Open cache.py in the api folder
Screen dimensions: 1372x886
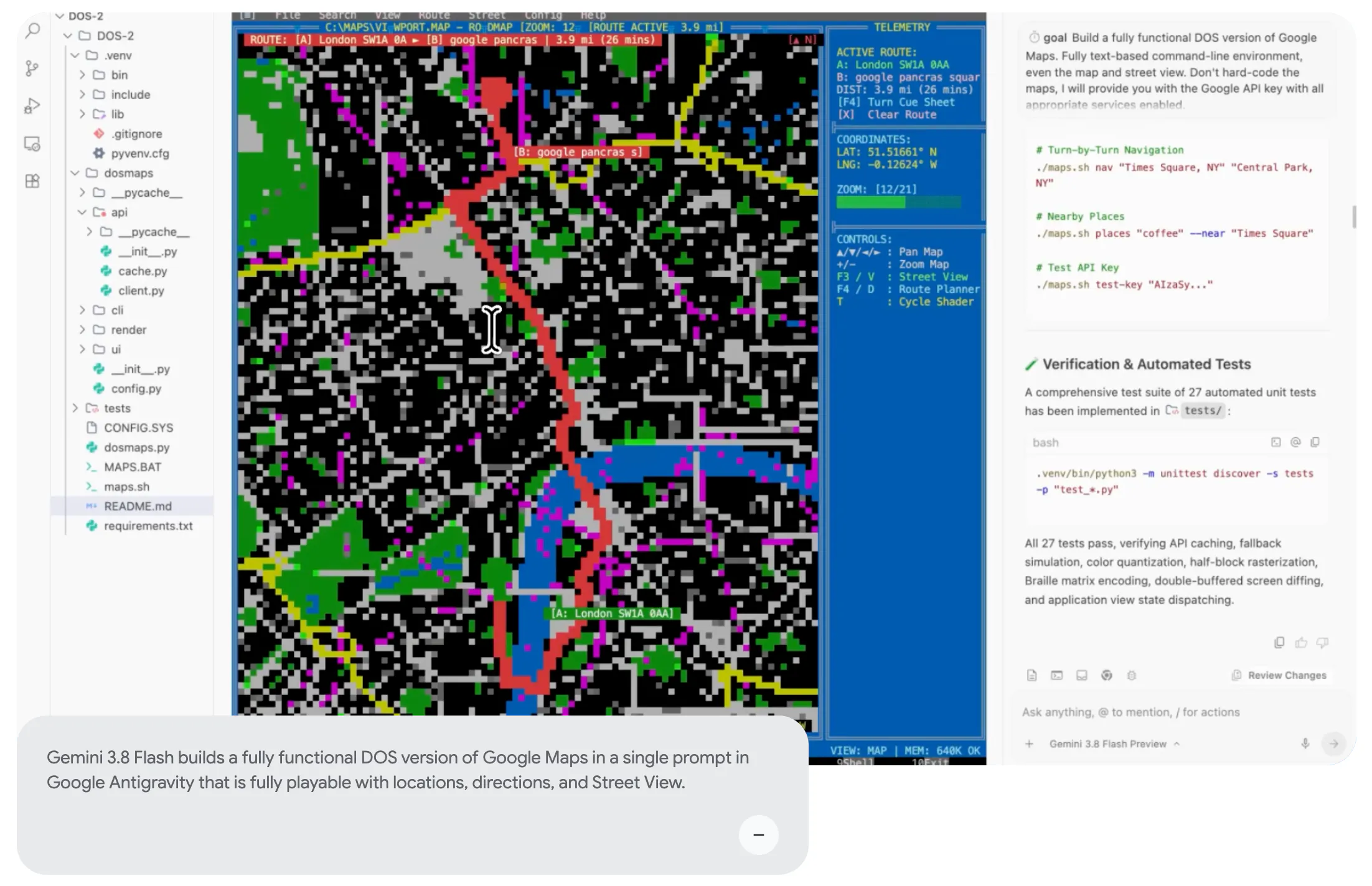pyautogui.click(x=143, y=271)
